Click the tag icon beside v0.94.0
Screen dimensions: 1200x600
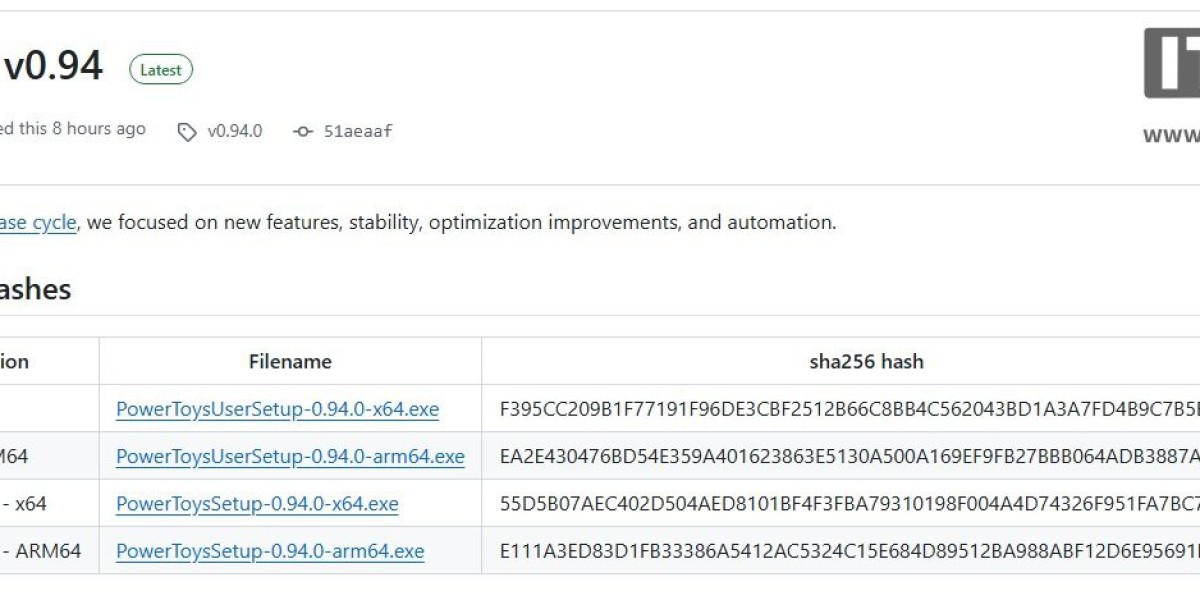tap(187, 132)
